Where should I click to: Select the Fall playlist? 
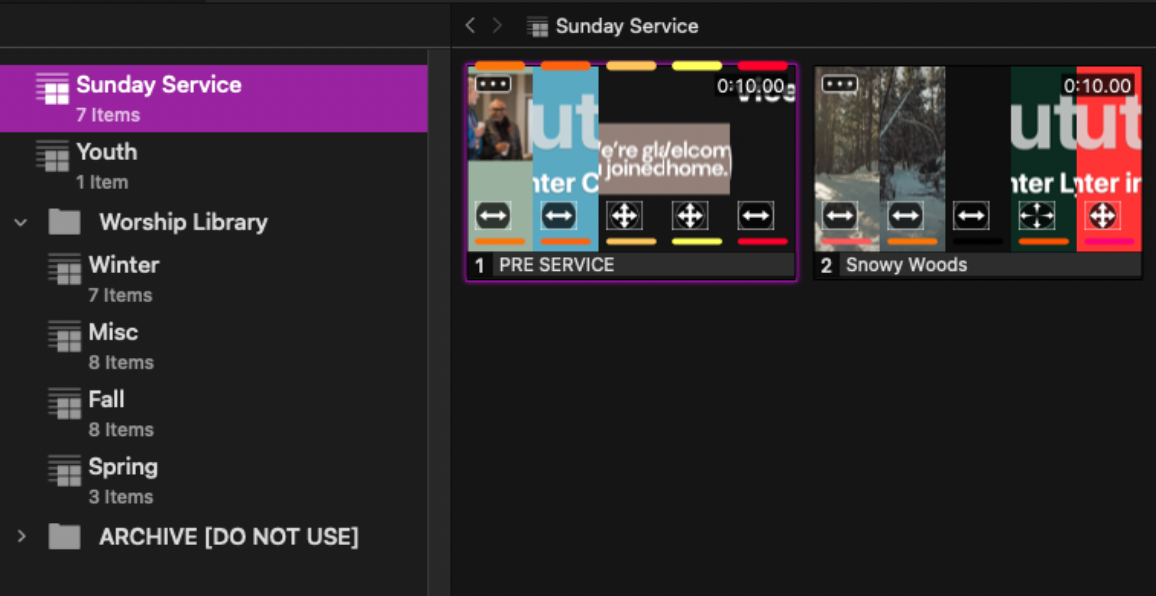coord(106,399)
